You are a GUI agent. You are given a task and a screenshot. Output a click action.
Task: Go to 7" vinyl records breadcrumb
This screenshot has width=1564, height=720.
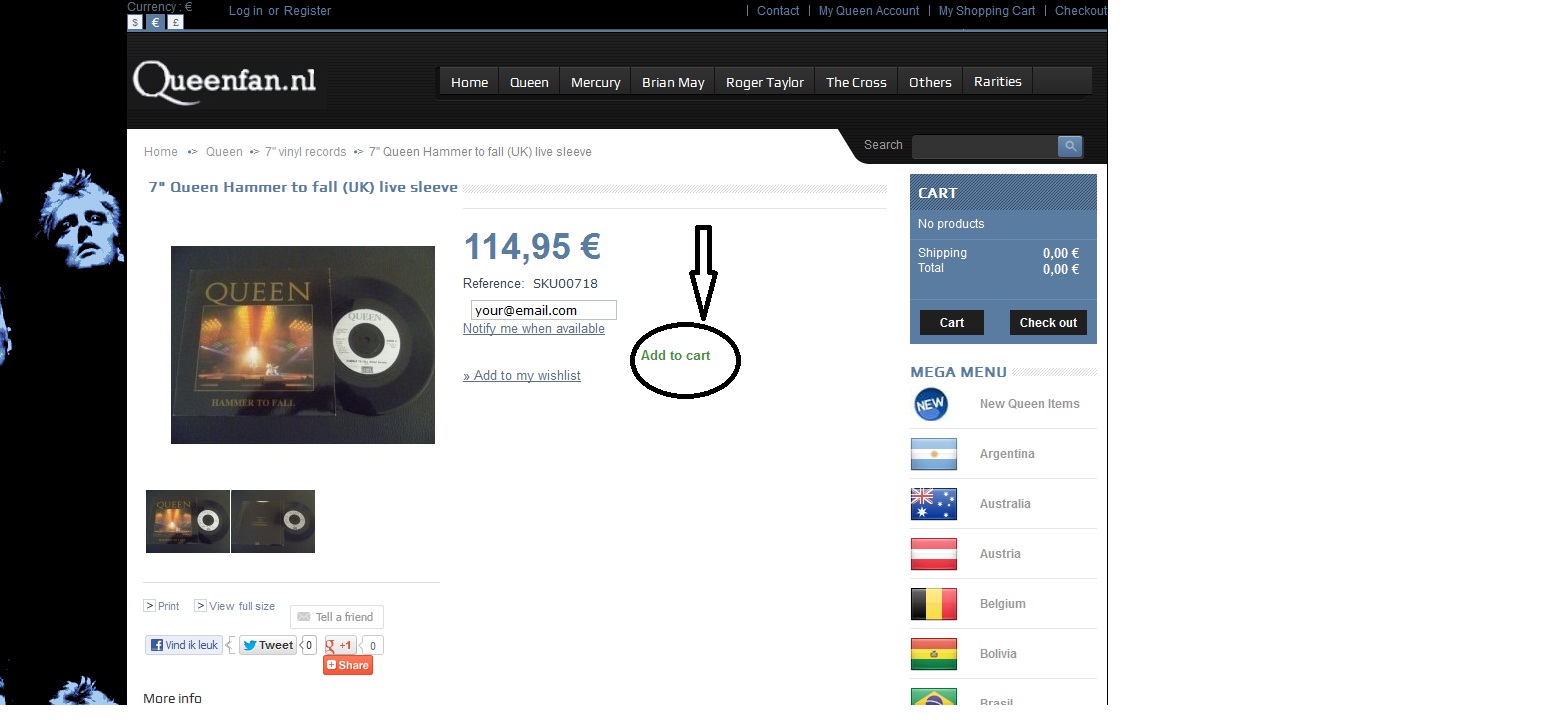point(305,152)
